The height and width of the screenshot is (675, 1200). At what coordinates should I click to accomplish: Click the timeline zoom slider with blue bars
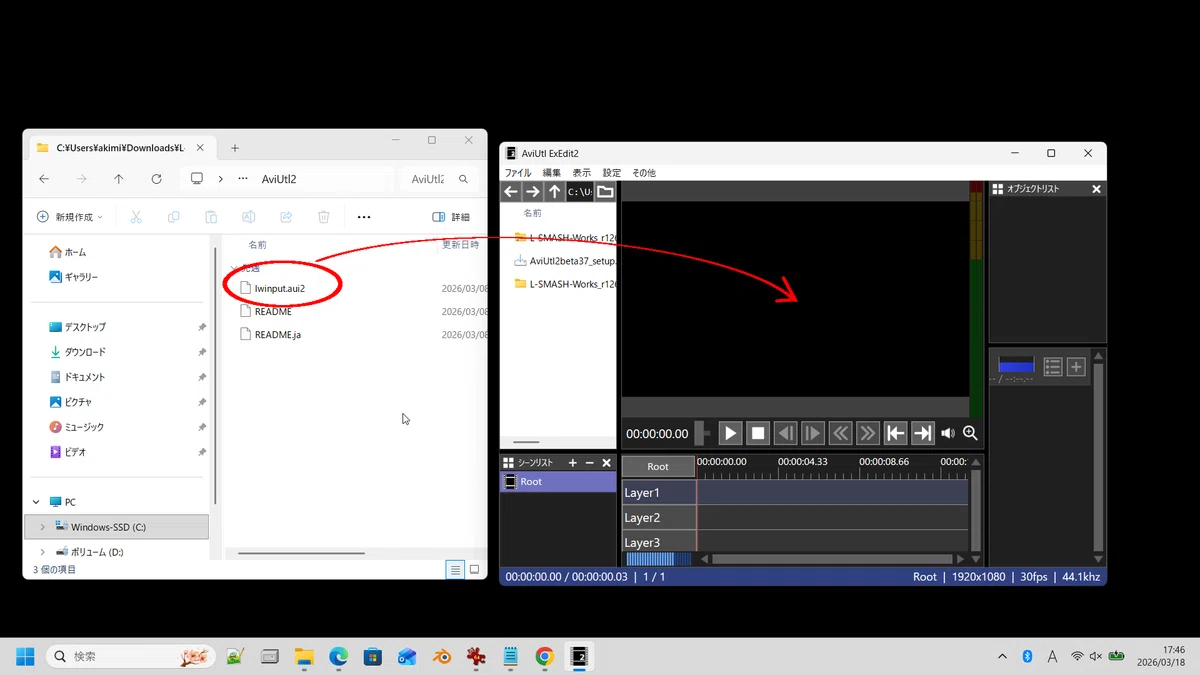click(x=657, y=559)
